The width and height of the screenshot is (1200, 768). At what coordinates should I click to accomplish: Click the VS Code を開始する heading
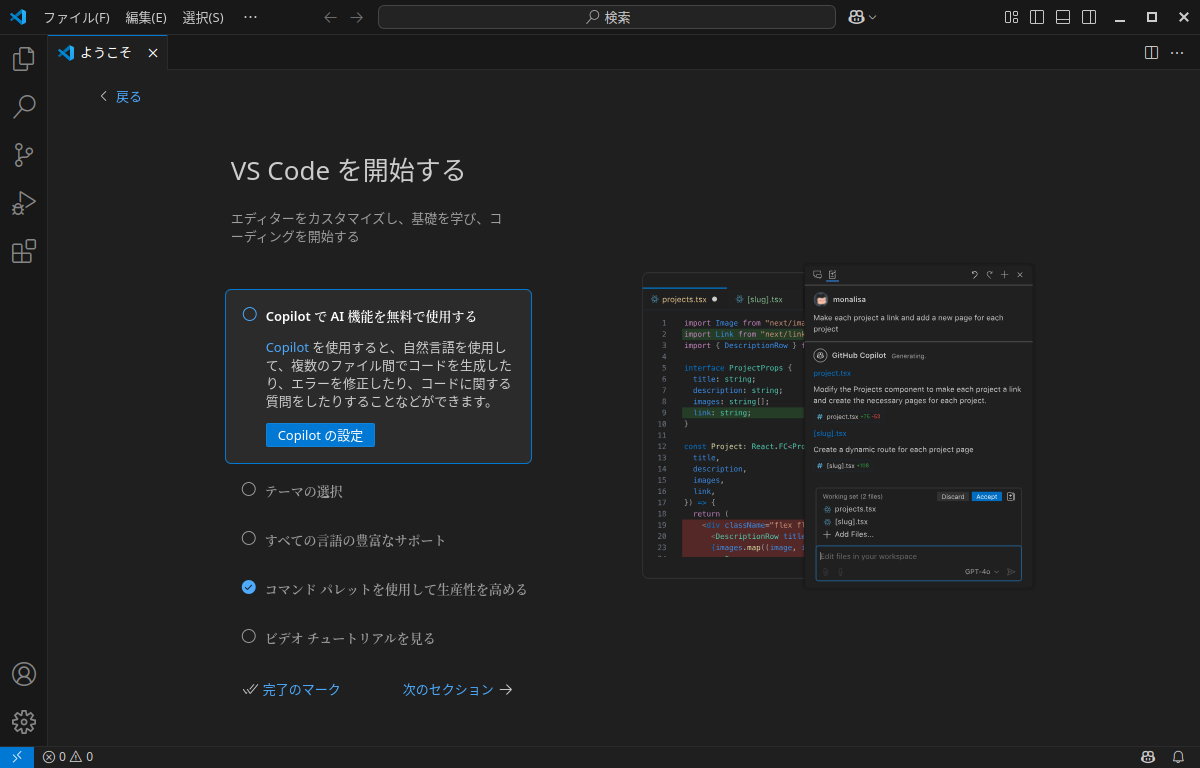[x=348, y=170]
